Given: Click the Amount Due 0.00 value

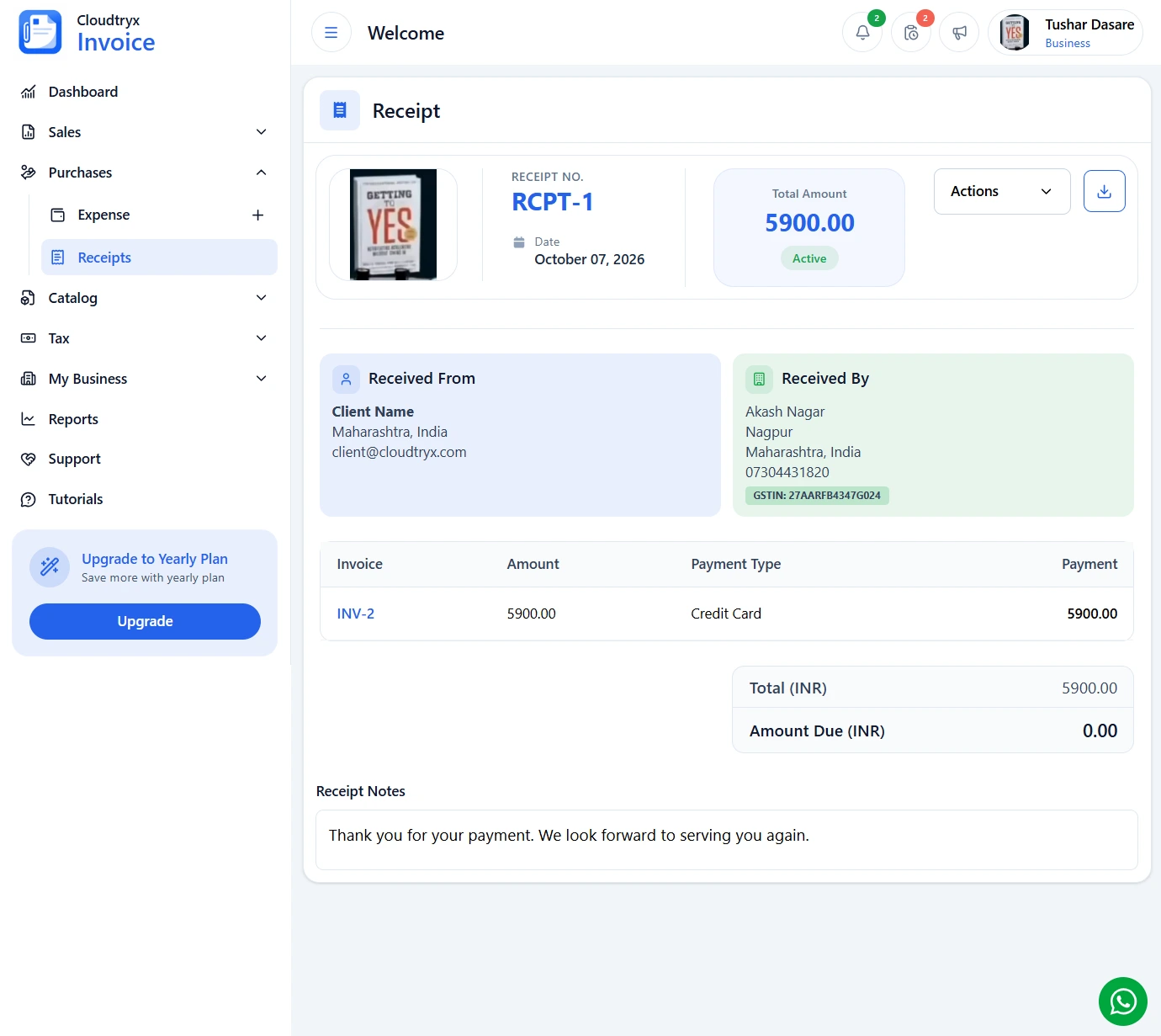Looking at the screenshot, I should coord(1100,731).
